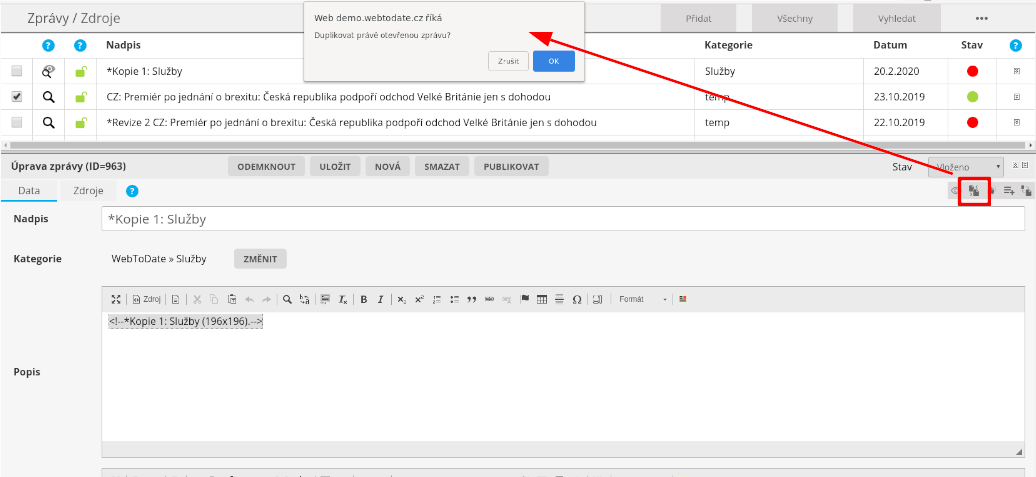1036x477 pixels.
Task: Maximize the editor with fullscreen icon
Action: tap(116, 299)
